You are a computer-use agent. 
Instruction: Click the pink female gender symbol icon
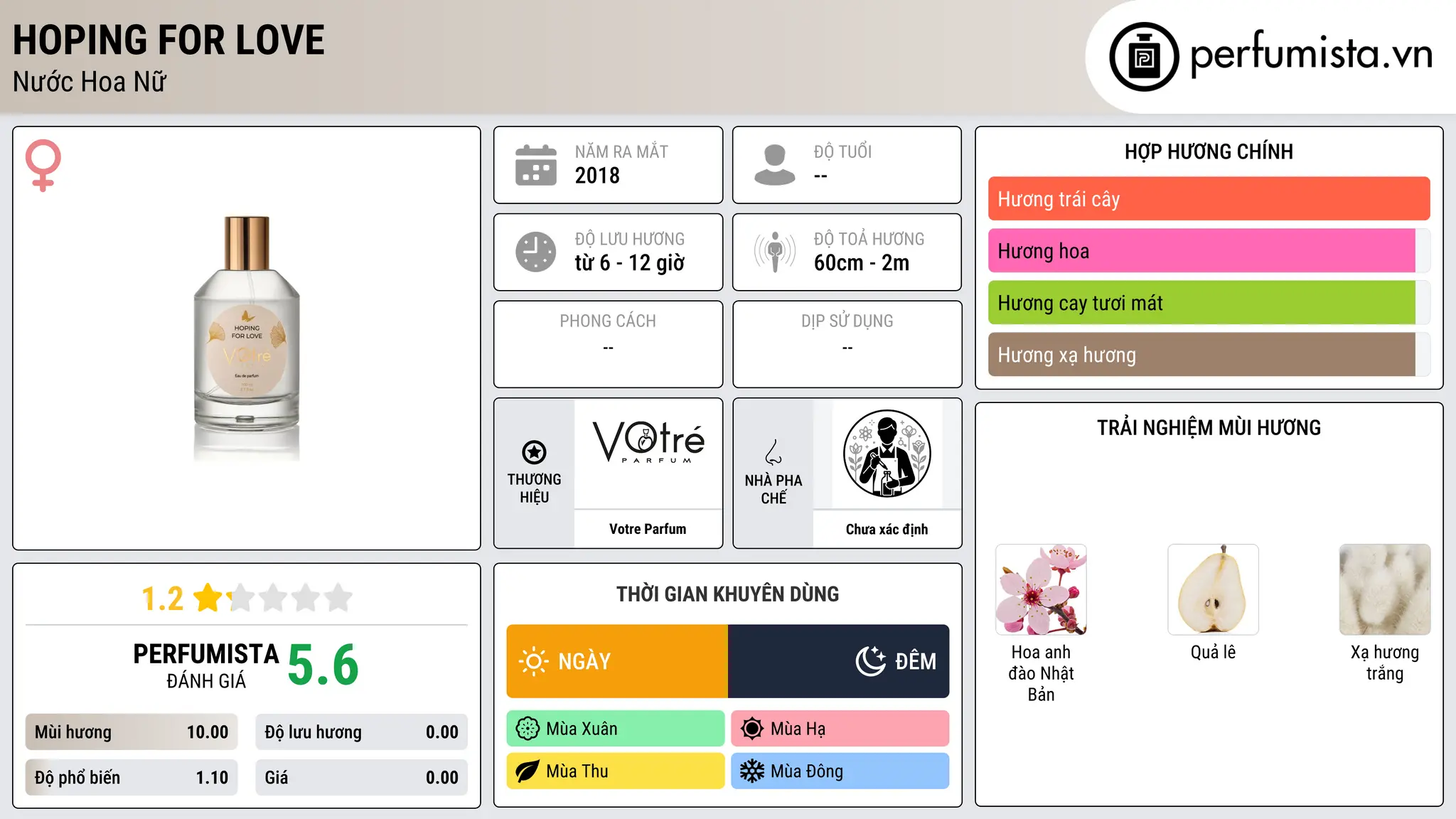coord(43,165)
